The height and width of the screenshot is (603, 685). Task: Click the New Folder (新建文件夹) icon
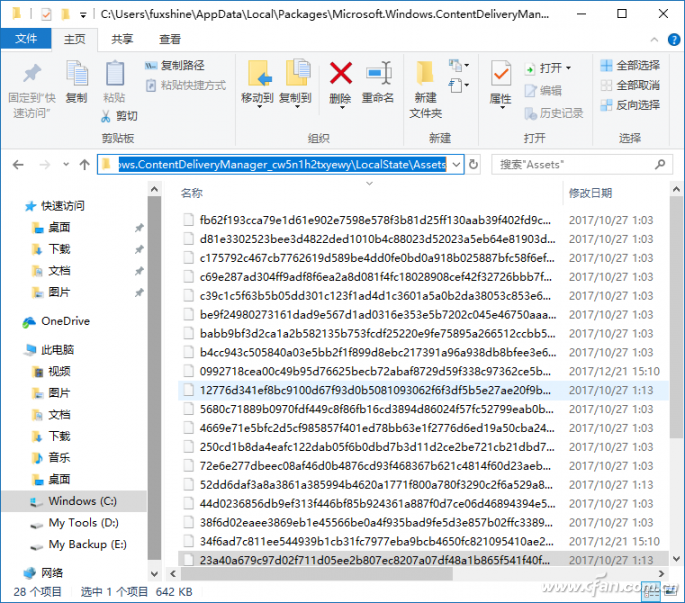[x=425, y=76]
